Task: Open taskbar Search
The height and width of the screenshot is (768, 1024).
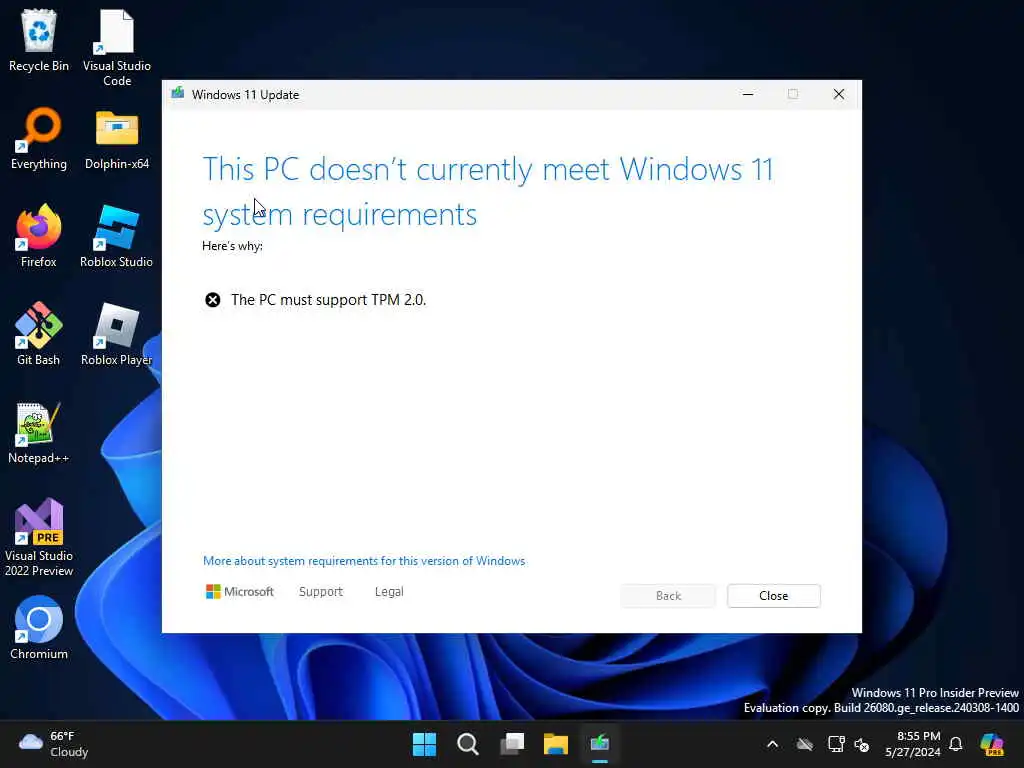Action: click(x=468, y=744)
